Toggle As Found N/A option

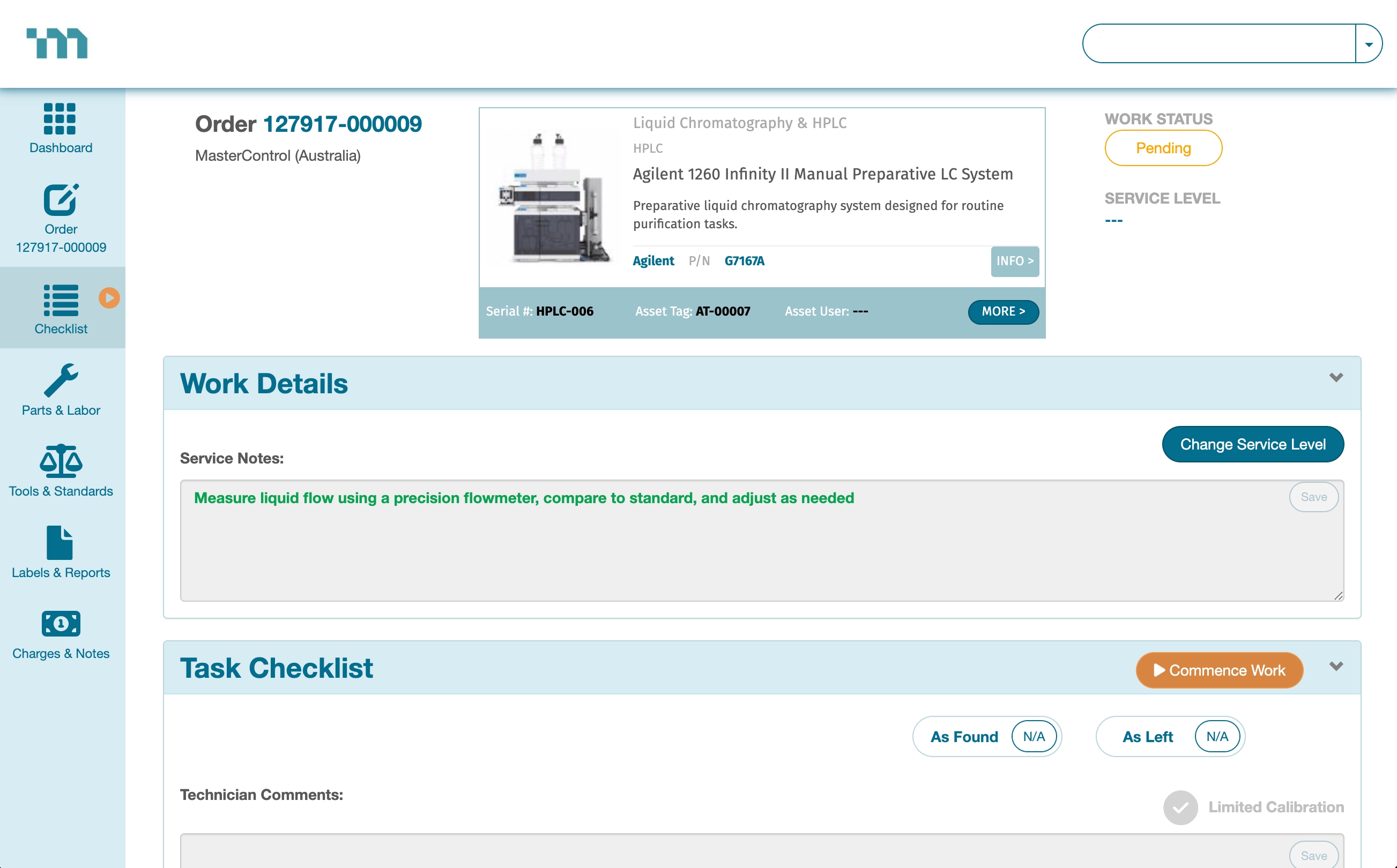coord(1034,737)
